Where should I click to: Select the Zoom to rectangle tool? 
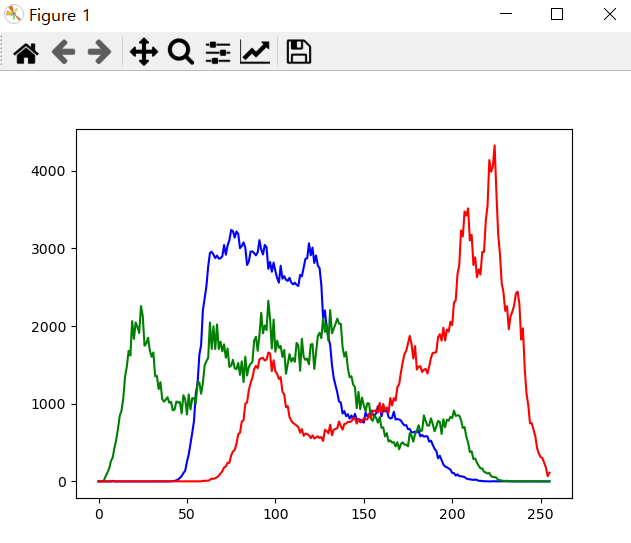(181, 52)
